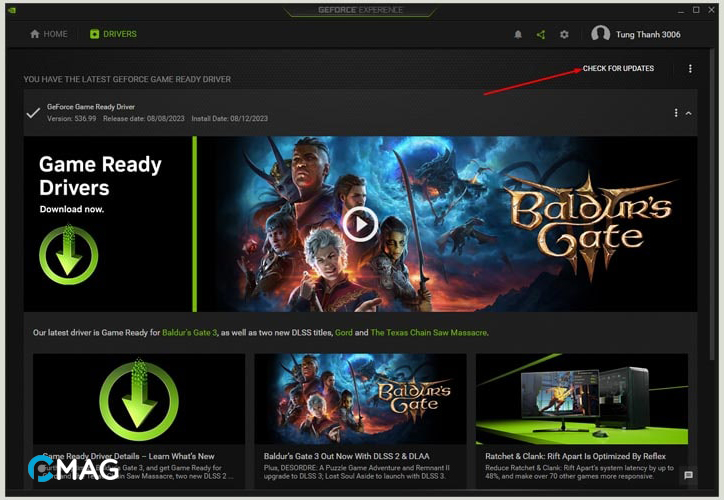Image resolution: width=724 pixels, height=500 pixels.
Task: Click the Tung Thanh 3006 account name
Action: coord(648,35)
